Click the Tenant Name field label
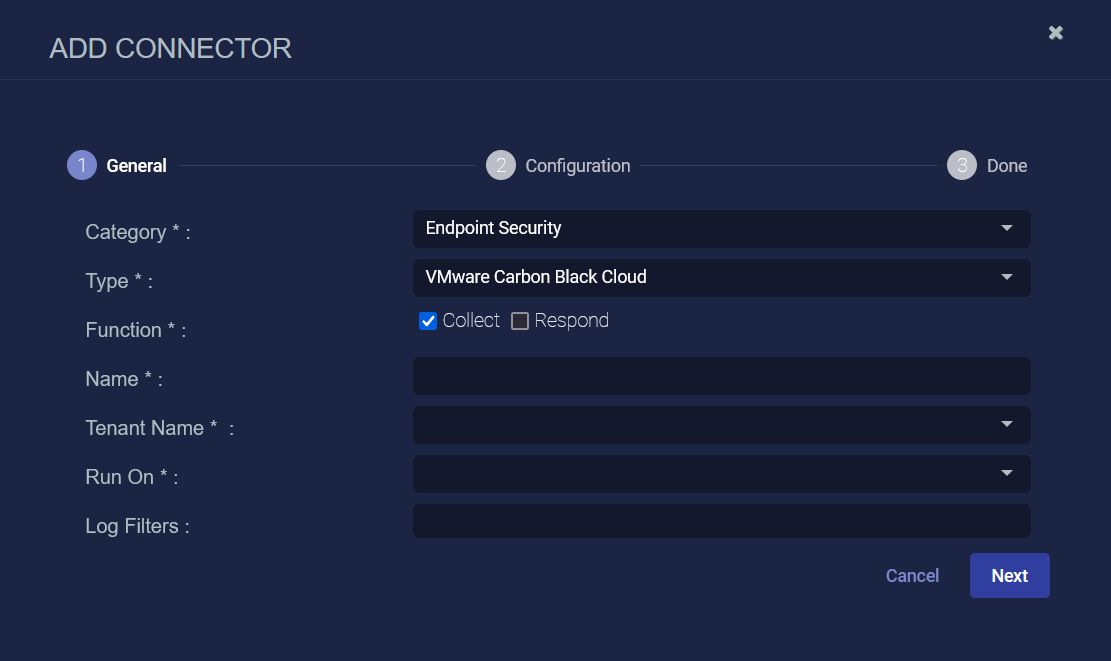Viewport: 1111px width, 661px height. pos(159,428)
